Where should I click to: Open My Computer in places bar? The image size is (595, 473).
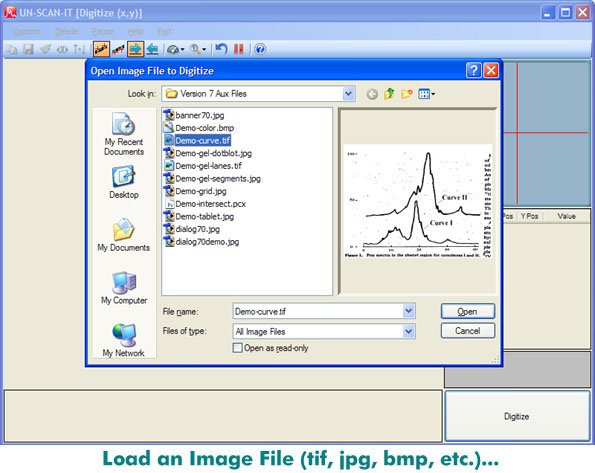(124, 288)
